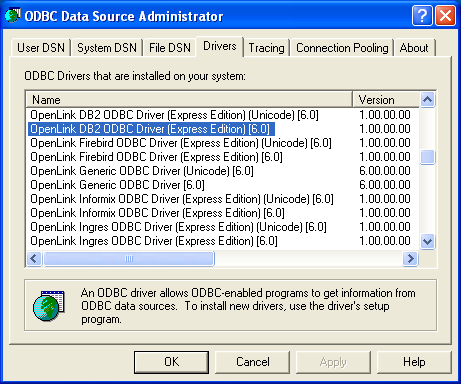Viewport: 461px width, 384px height.
Task: Select OpenLink Ingres ODBC Driver (Express Edition) [6.0]
Action: pyautogui.click(x=154, y=241)
